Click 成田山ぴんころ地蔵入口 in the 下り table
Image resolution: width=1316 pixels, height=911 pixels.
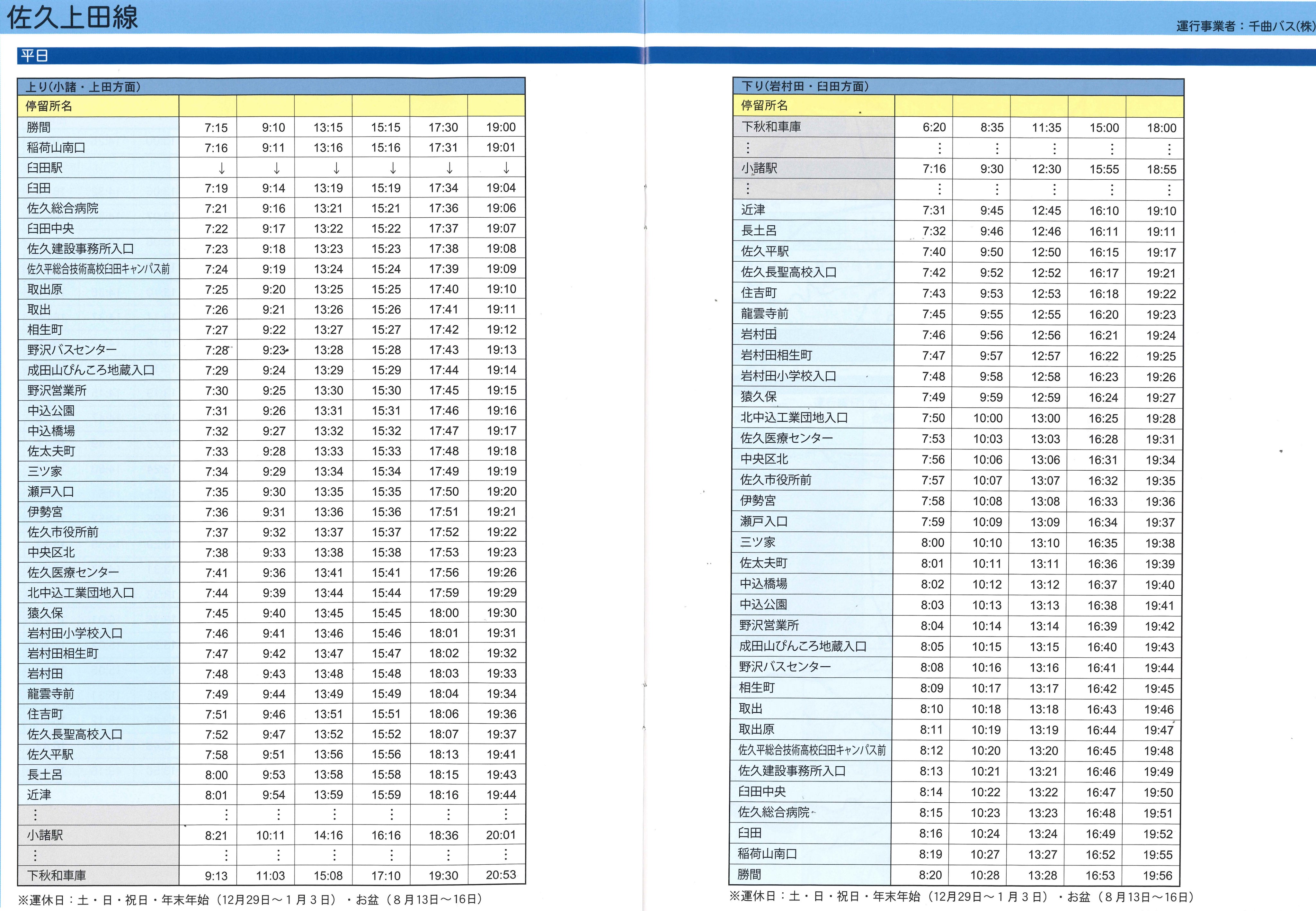(x=803, y=646)
